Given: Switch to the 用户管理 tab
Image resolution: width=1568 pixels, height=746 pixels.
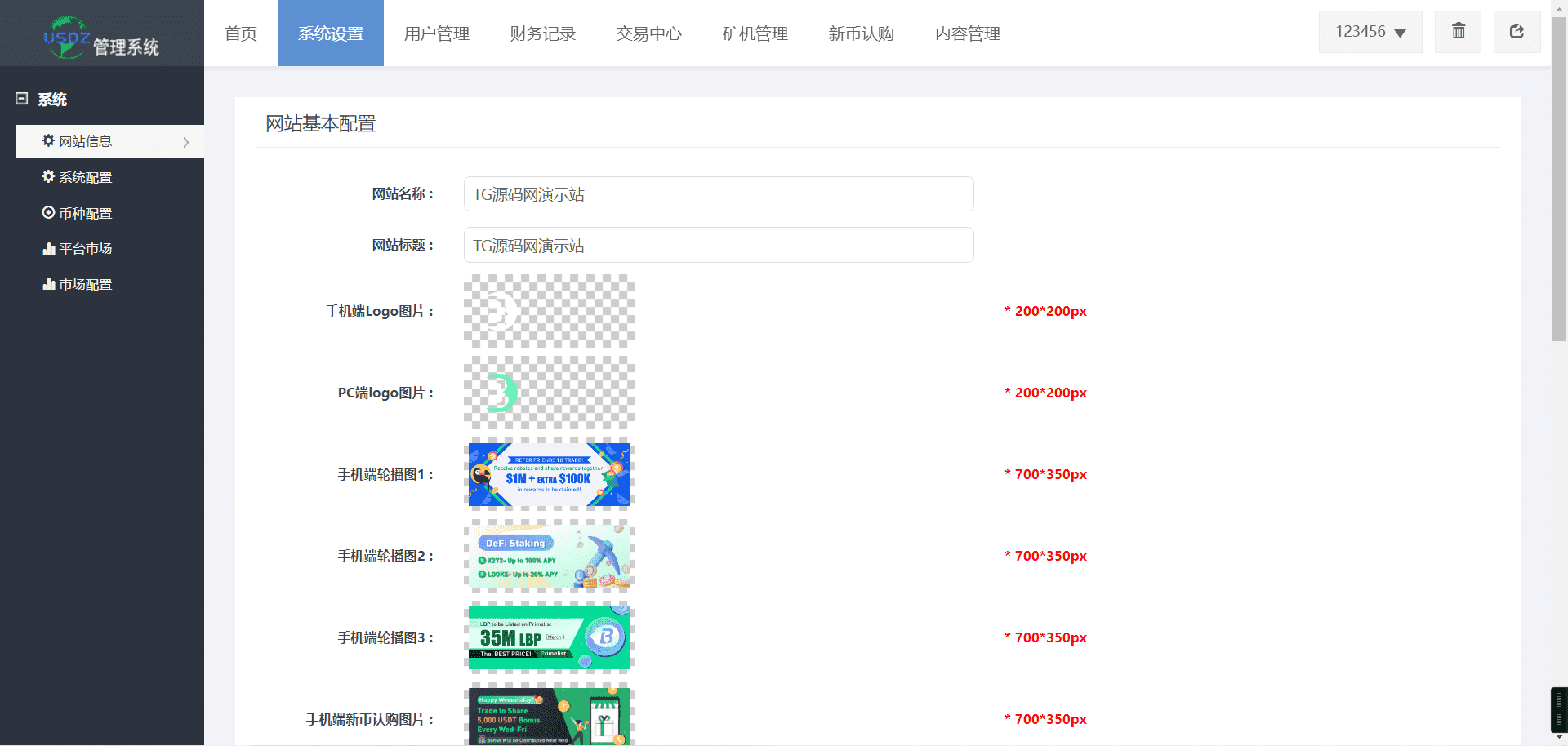Looking at the screenshot, I should pos(436,33).
